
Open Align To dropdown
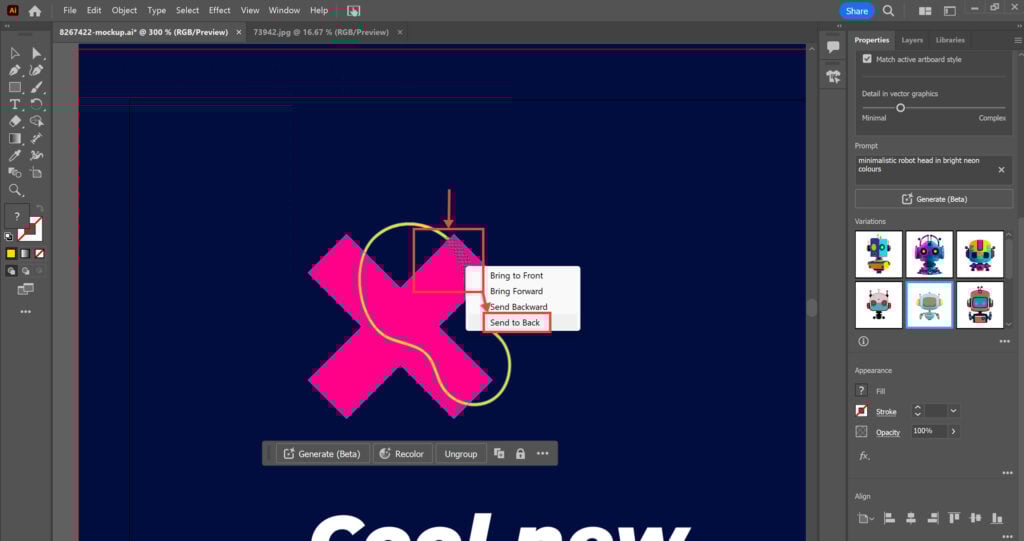865,518
